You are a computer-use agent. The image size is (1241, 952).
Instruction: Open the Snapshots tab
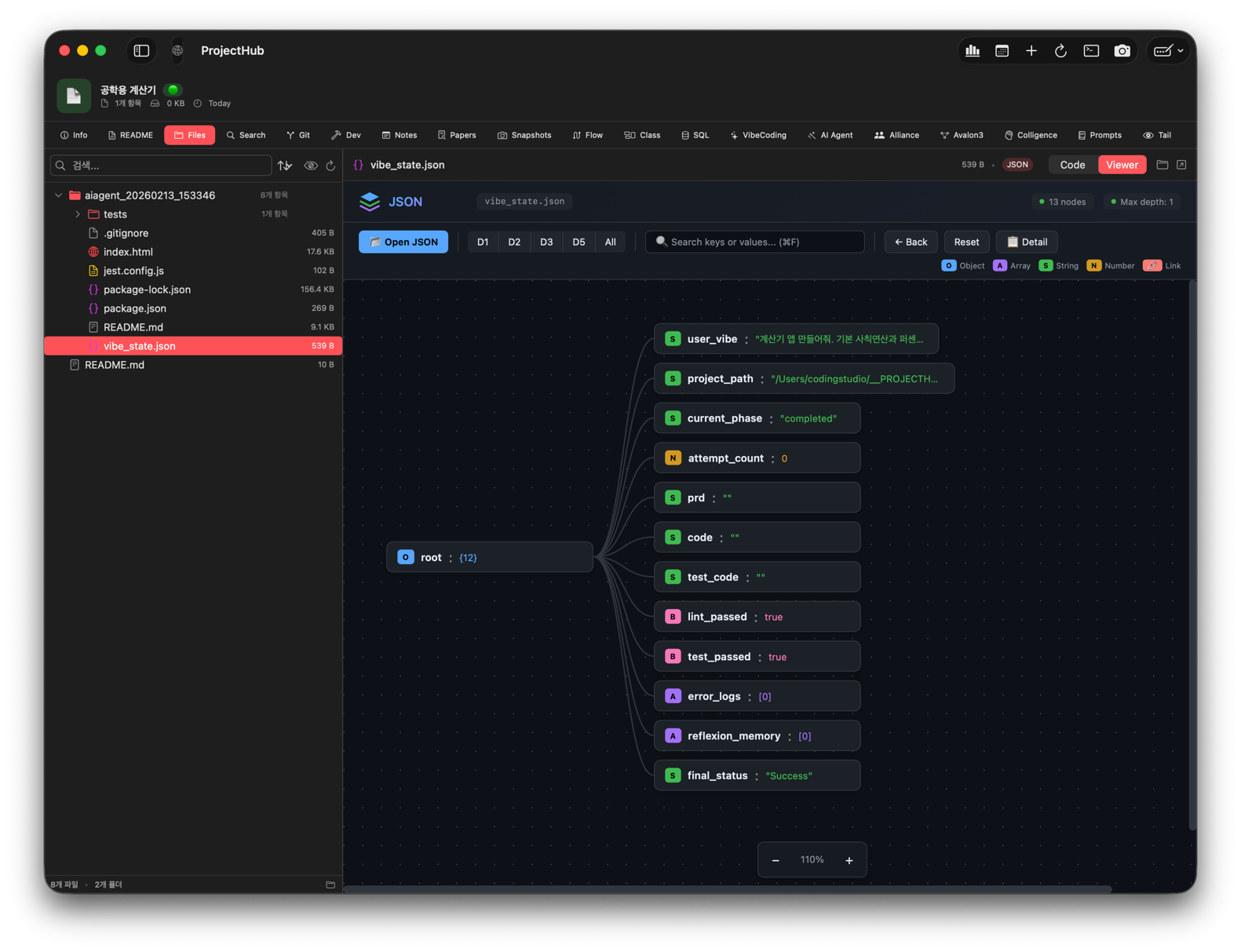point(524,135)
